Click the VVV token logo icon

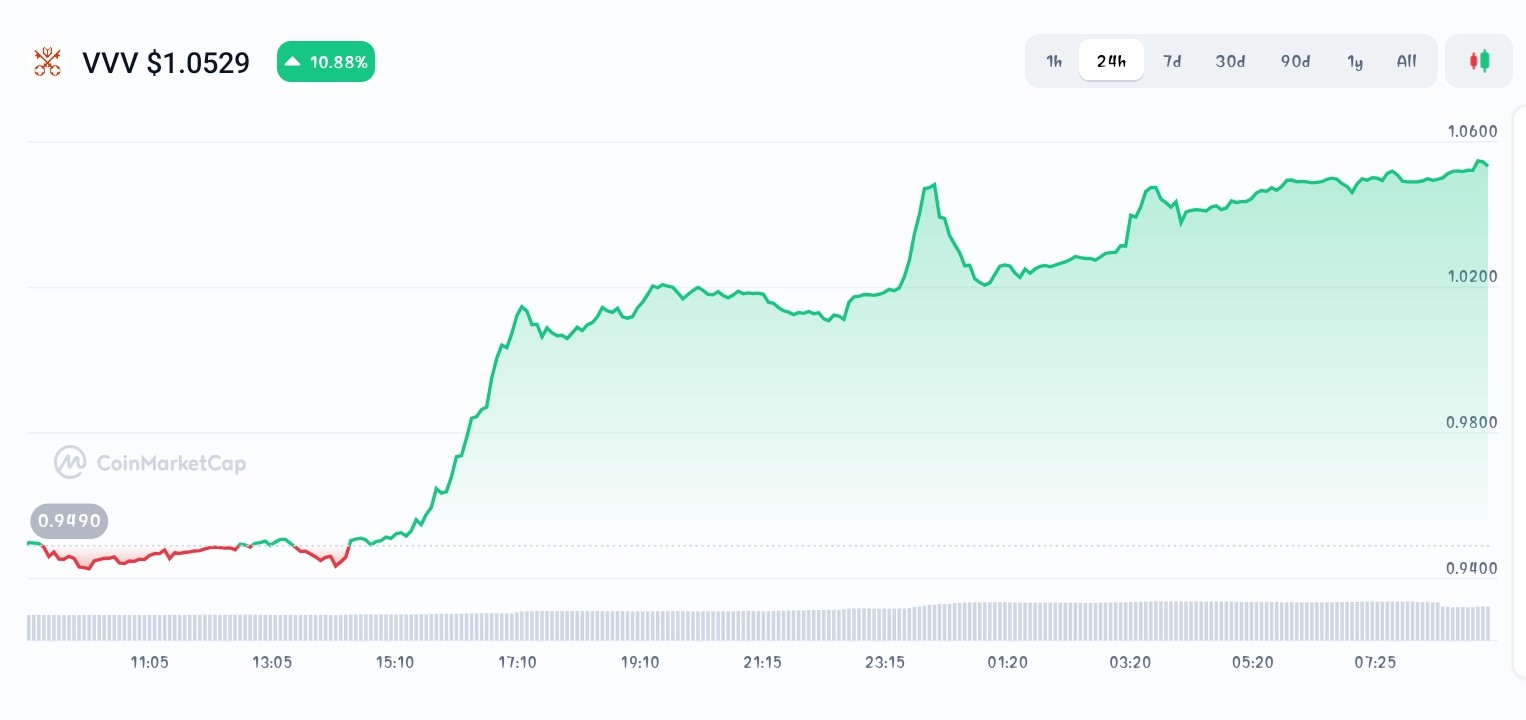click(x=47, y=62)
